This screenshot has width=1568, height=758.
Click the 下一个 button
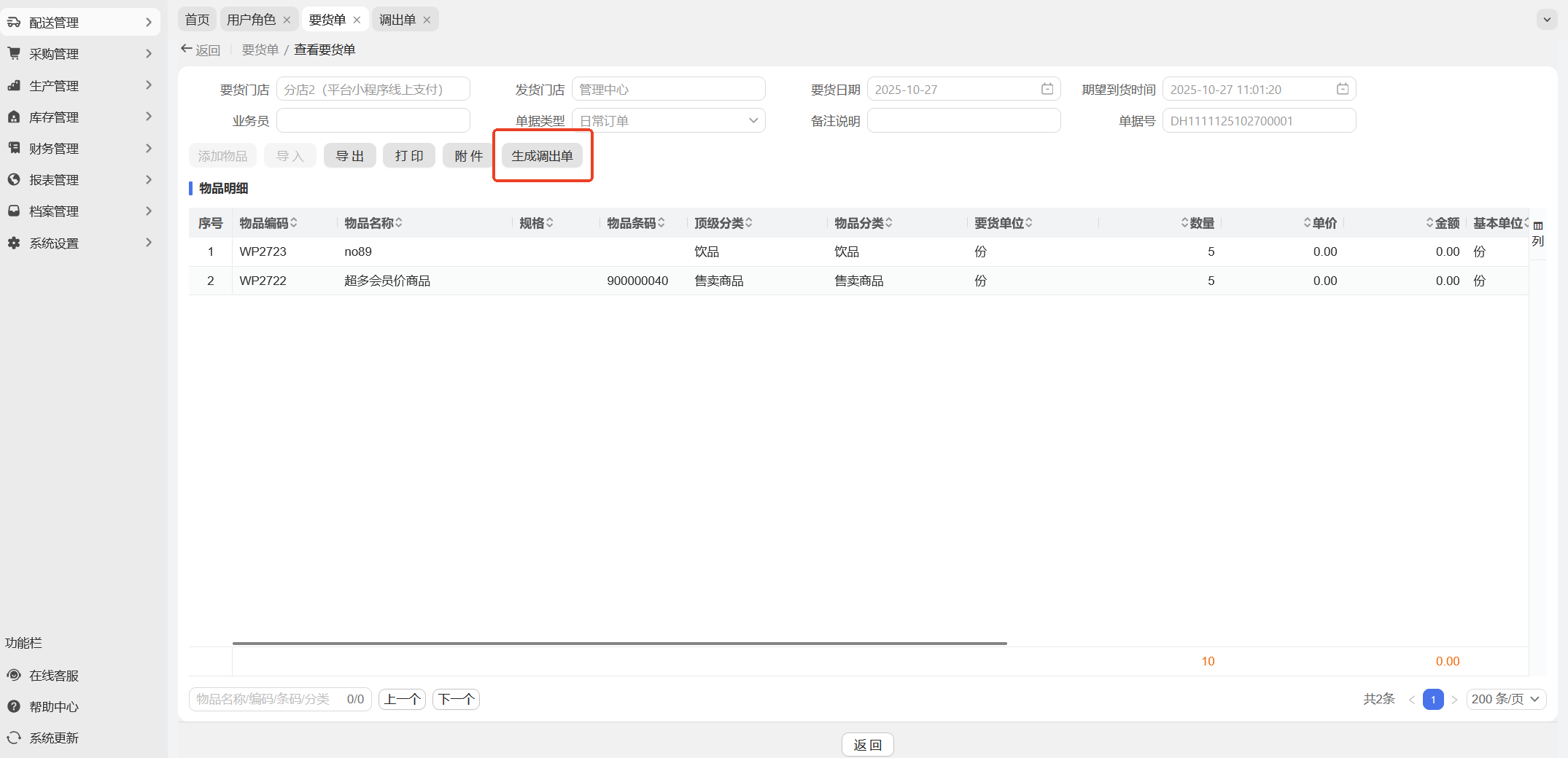point(457,700)
